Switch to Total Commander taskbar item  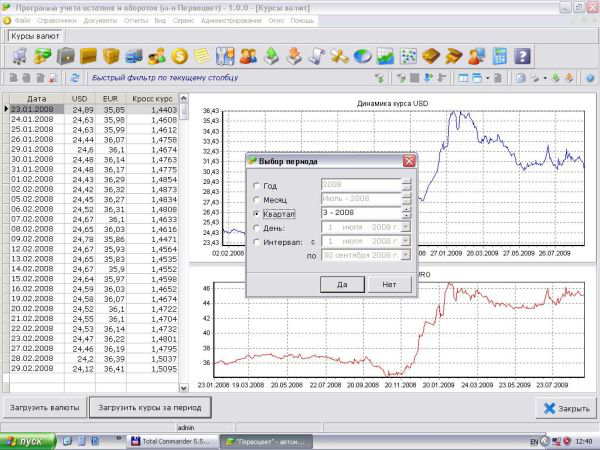pos(171,441)
